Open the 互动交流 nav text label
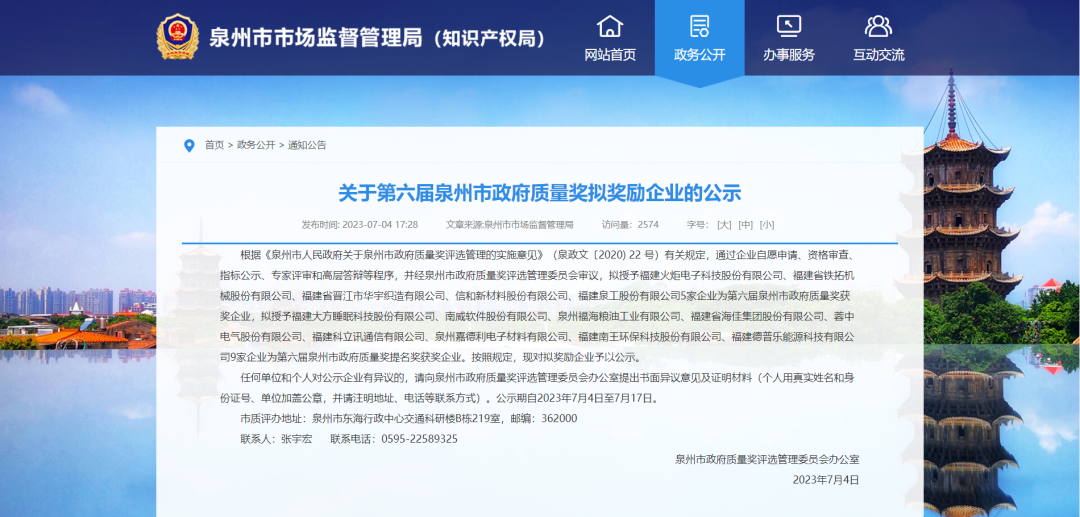Screen dimensions: 1080x517 (878, 55)
